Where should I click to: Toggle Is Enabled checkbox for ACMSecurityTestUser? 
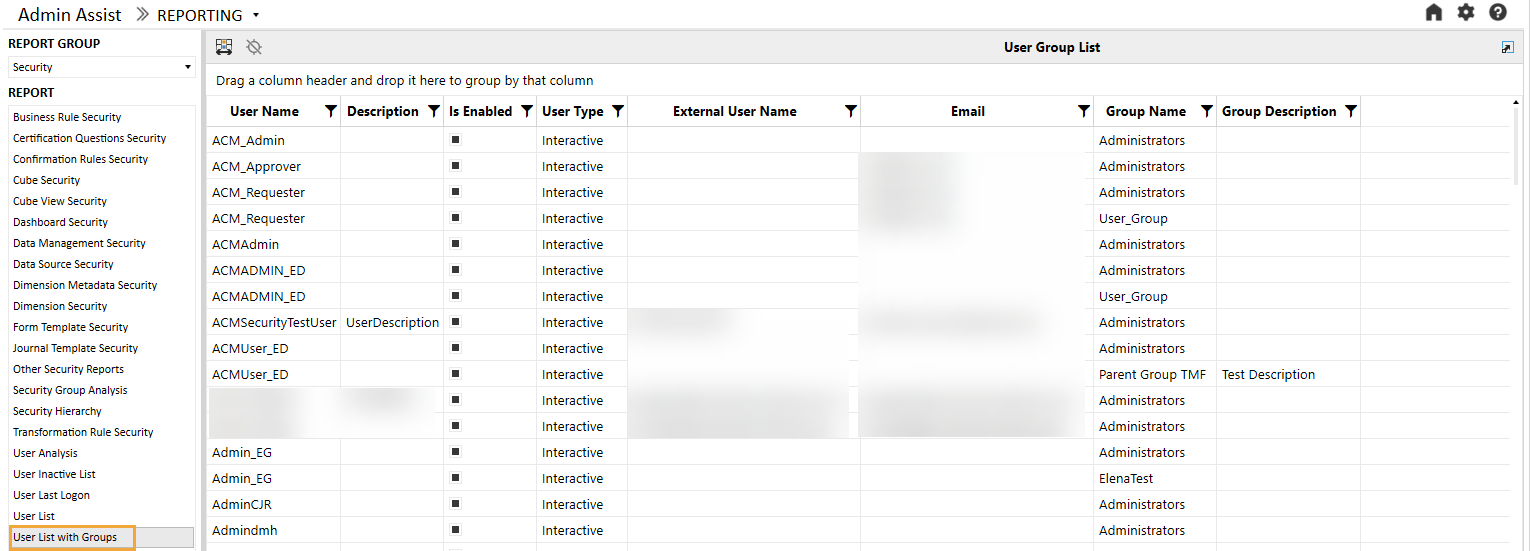pos(455,321)
